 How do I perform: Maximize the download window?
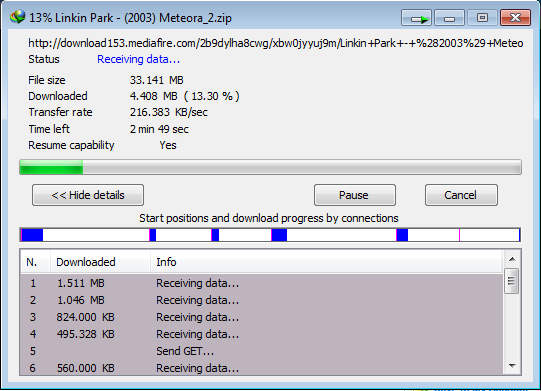[x=482, y=18]
